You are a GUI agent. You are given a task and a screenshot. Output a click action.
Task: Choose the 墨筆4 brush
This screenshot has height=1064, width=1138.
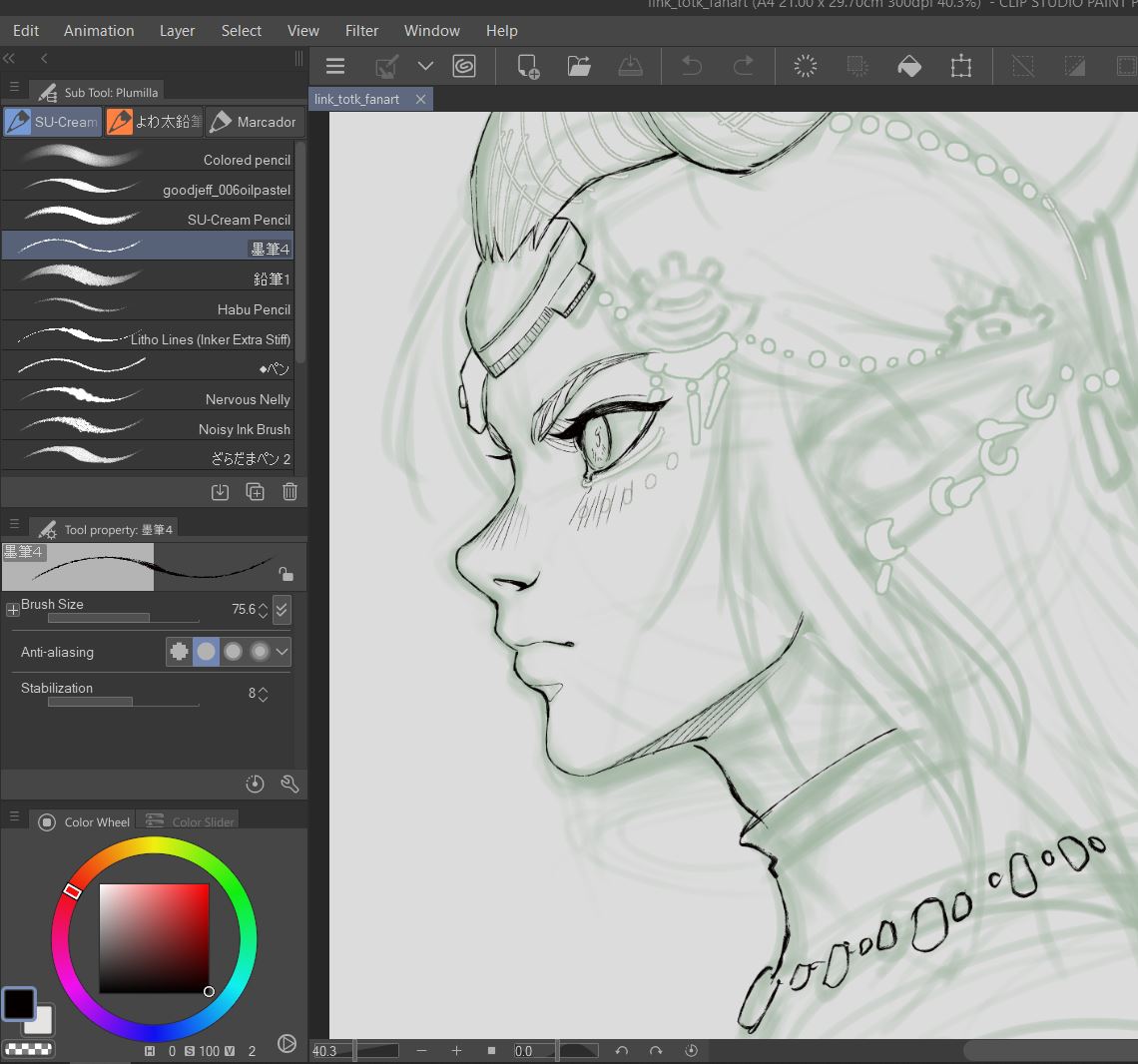pyautogui.click(x=148, y=246)
